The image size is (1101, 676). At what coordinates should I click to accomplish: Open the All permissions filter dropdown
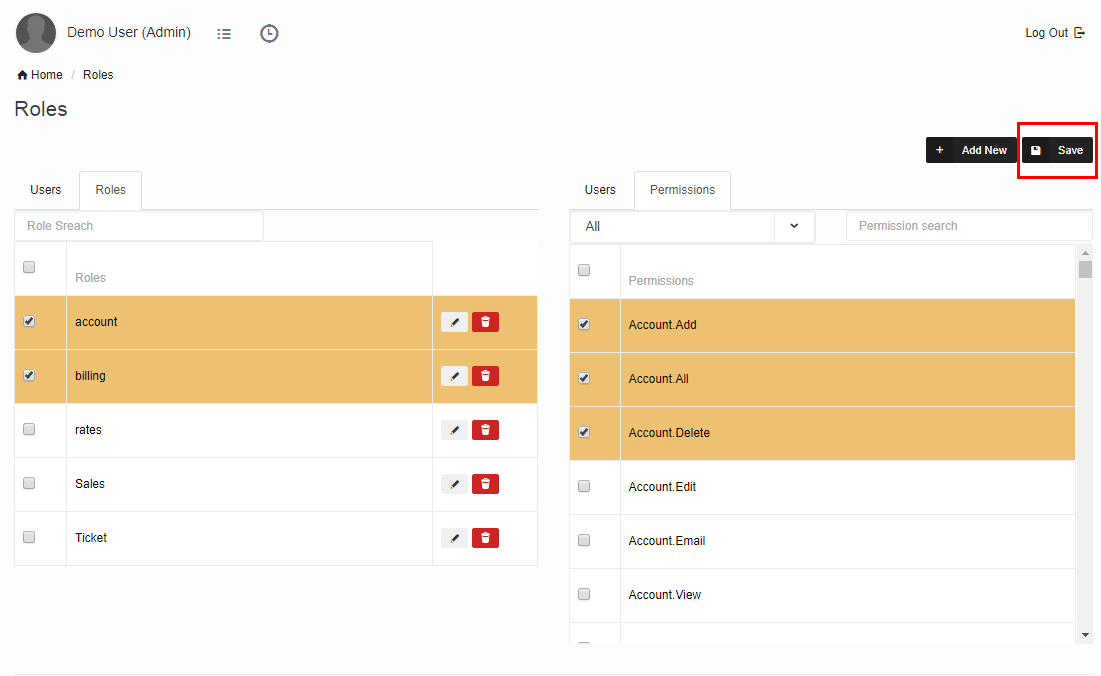tap(692, 226)
